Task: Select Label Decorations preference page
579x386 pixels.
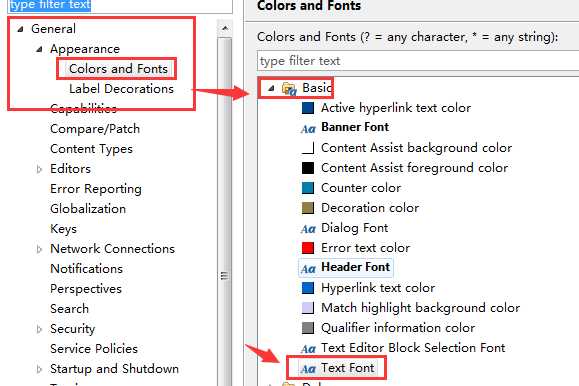Action: [121, 89]
